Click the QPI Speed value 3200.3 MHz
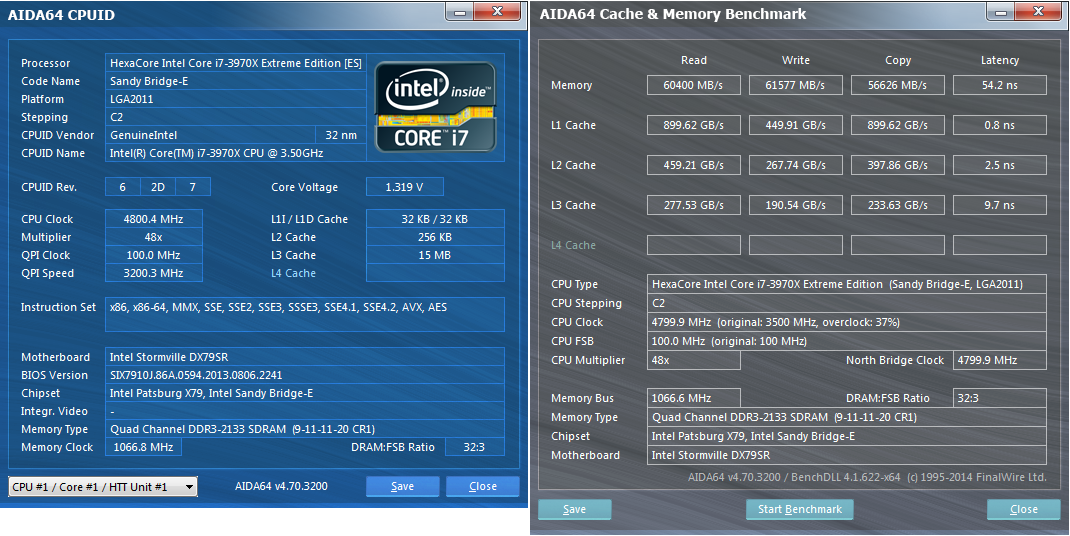The image size is (1070, 536). pyautogui.click(x=154, y=273)
